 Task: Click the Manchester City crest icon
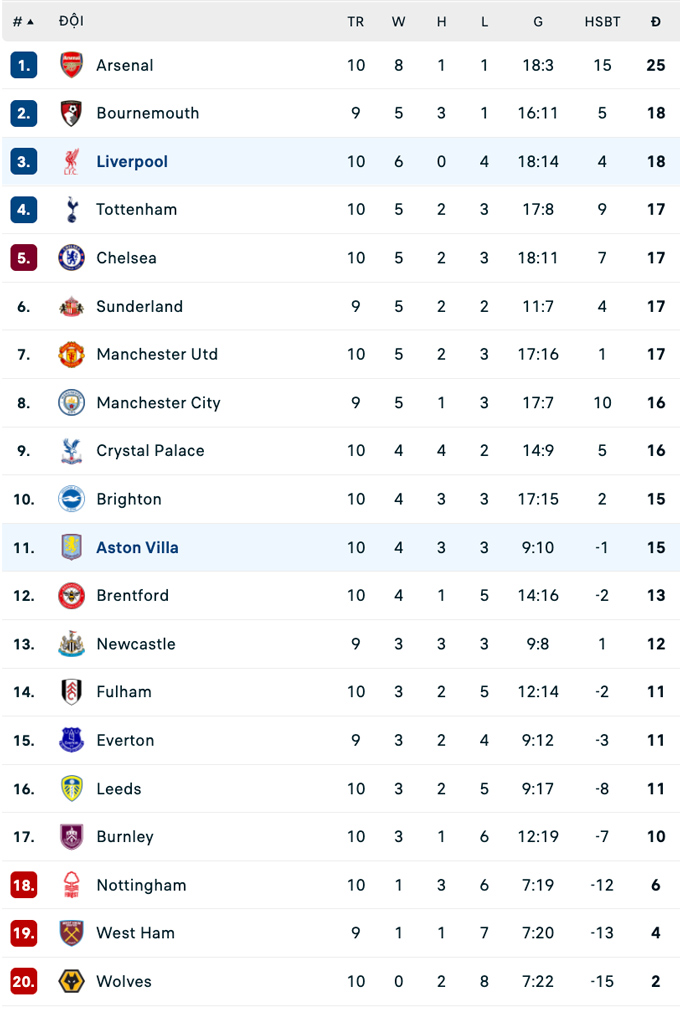(x=71, y=403)
